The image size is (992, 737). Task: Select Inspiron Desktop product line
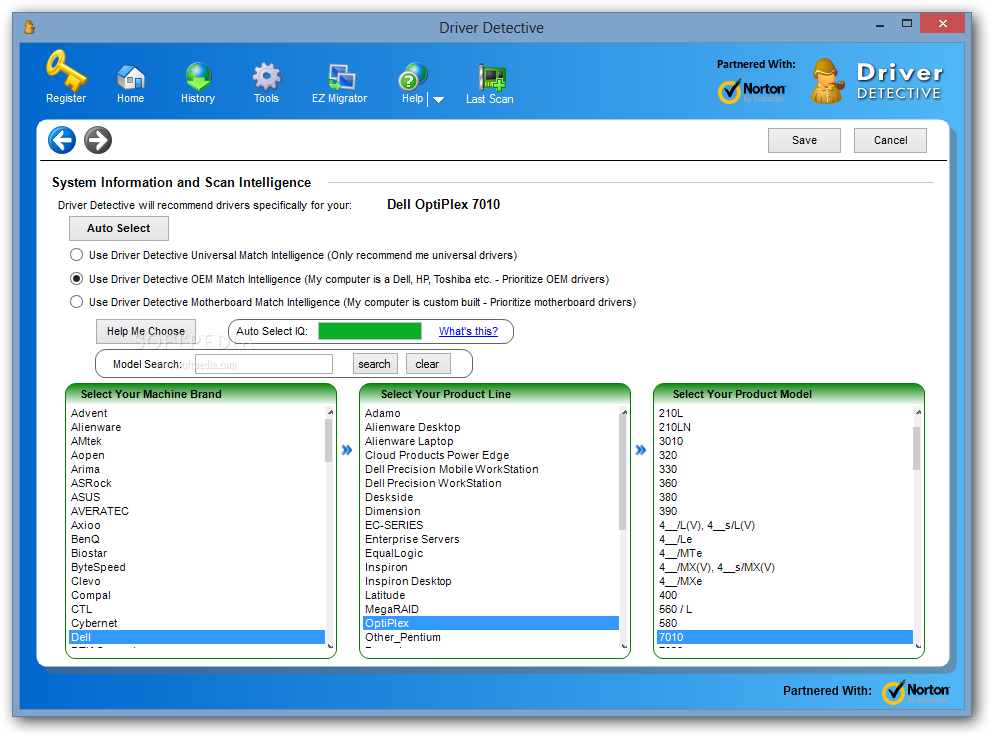(491, 581)
